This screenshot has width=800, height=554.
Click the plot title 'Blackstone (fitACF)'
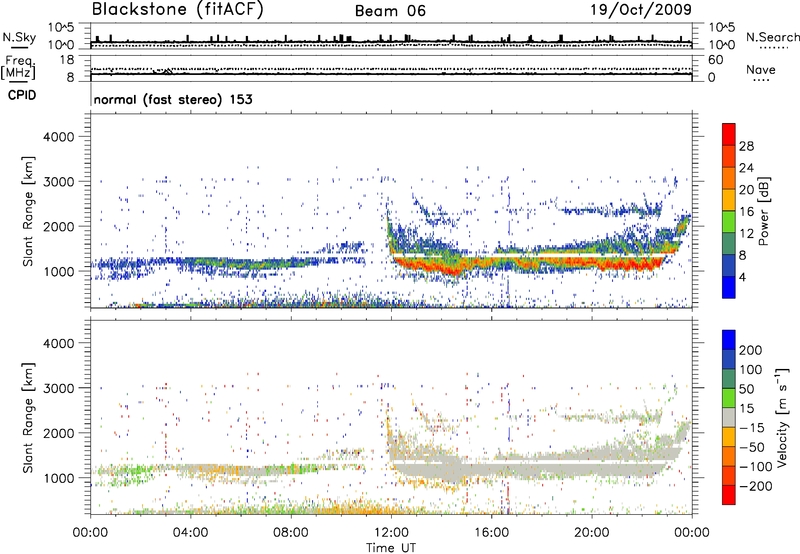point(178,9)
